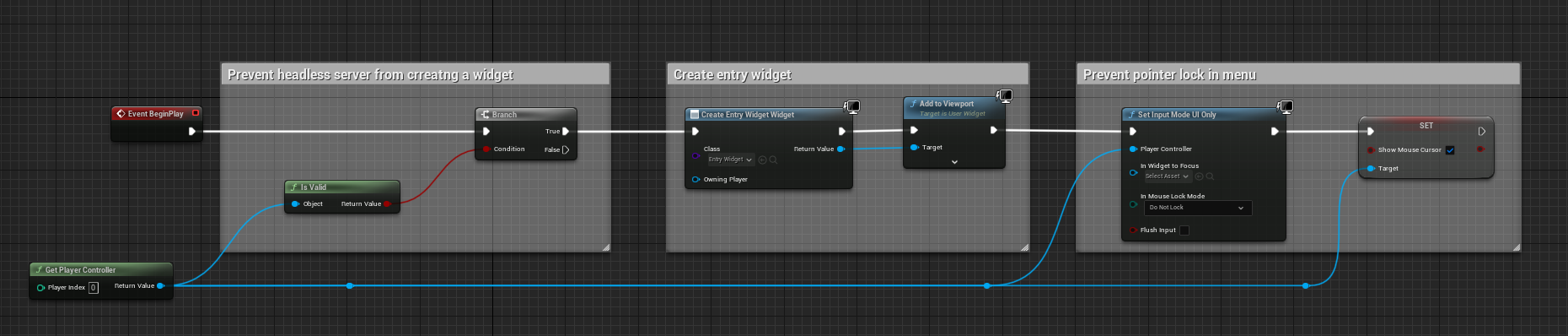Select the Create Entry Widget Widget node title
1568x336 pixels.
pyautogui.click(x=748, y=114)
